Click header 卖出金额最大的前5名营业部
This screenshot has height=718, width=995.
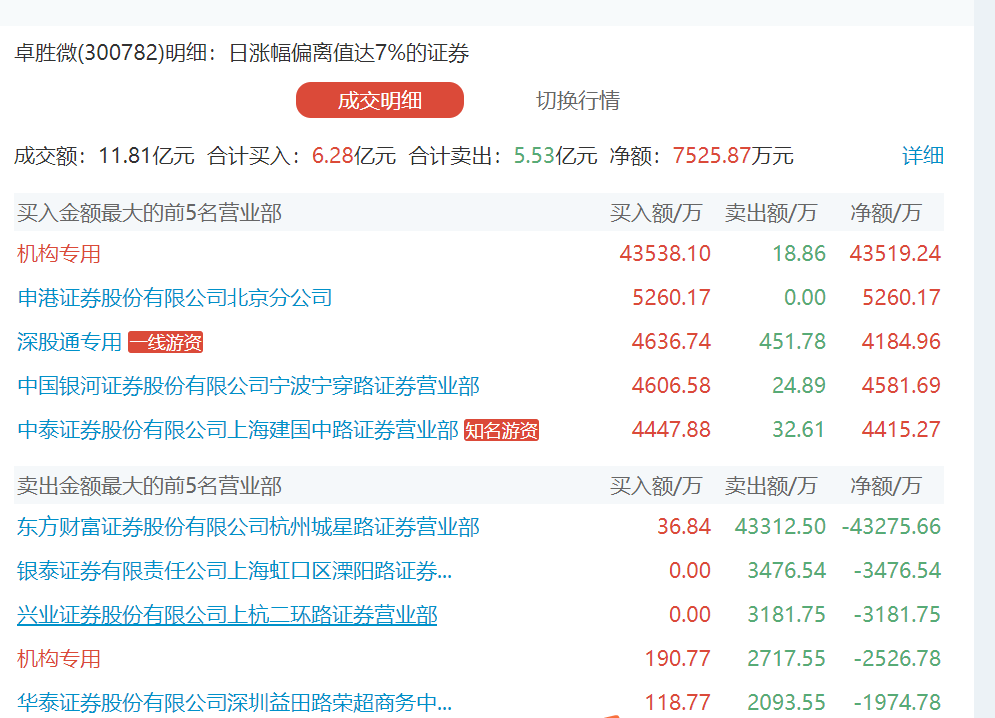coord(150,486)
